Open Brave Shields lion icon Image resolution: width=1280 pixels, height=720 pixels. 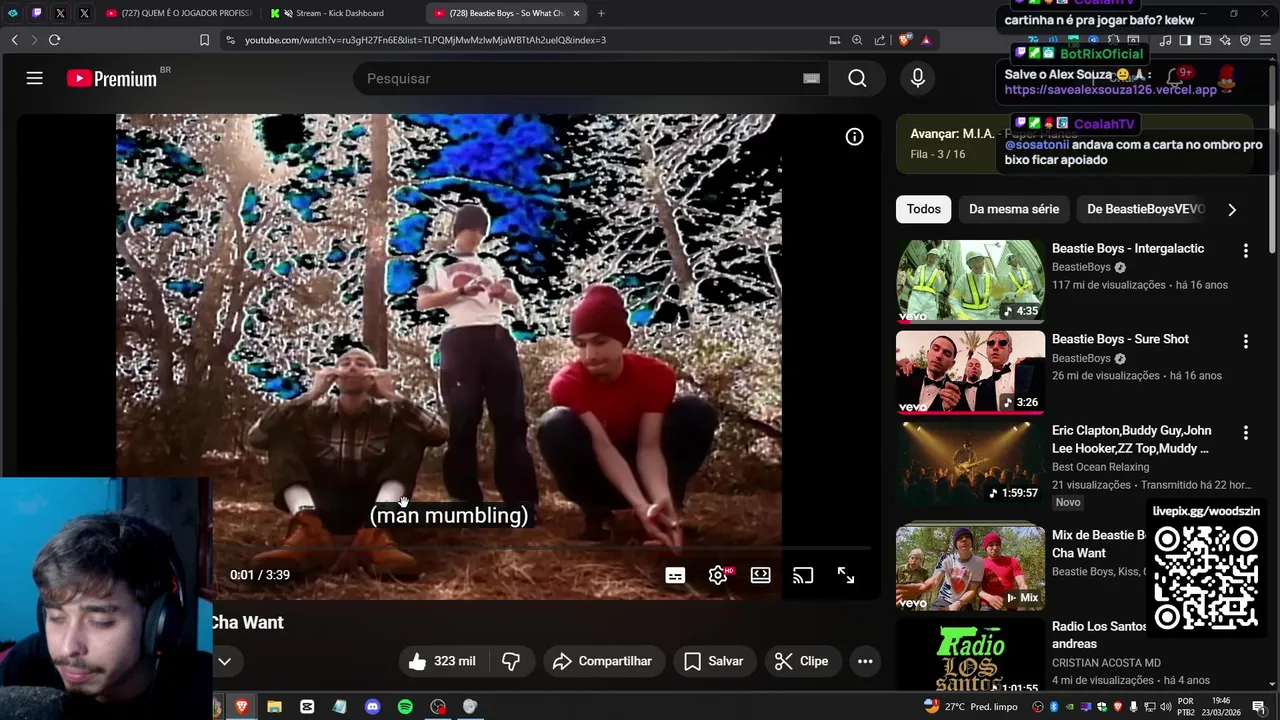coord(905,40)
